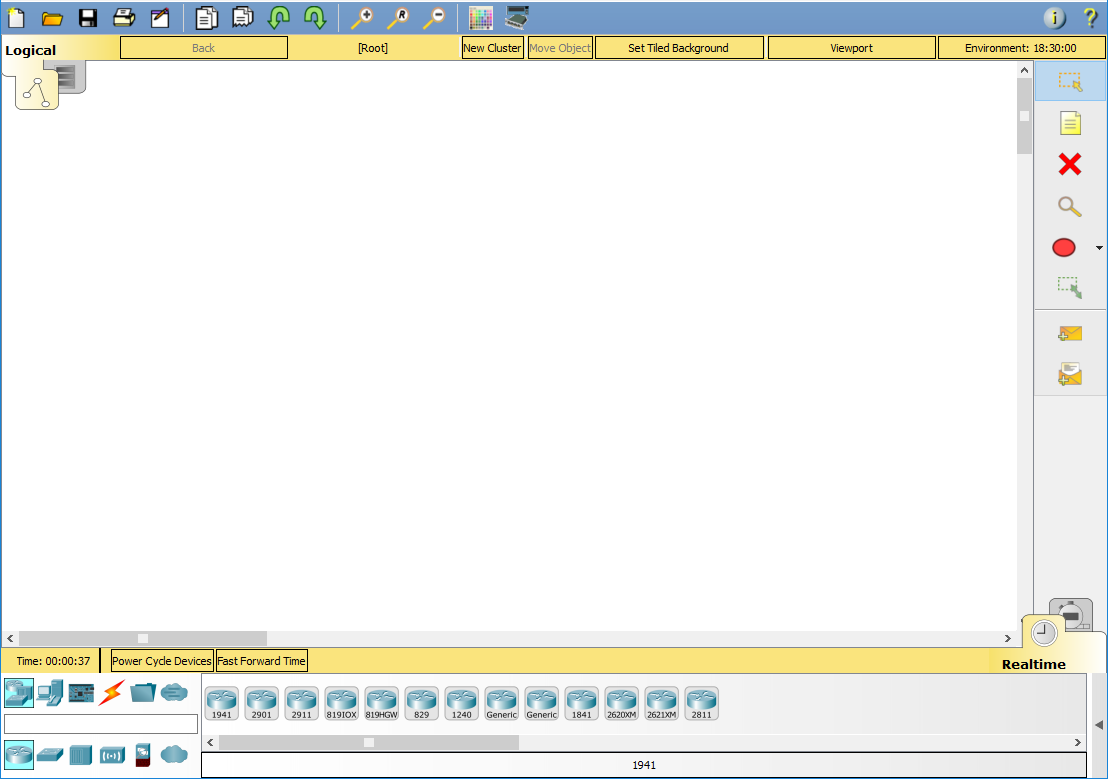Click the Back button
Viewport: 1108px width, 779px height.
click(x=204, y=48)
